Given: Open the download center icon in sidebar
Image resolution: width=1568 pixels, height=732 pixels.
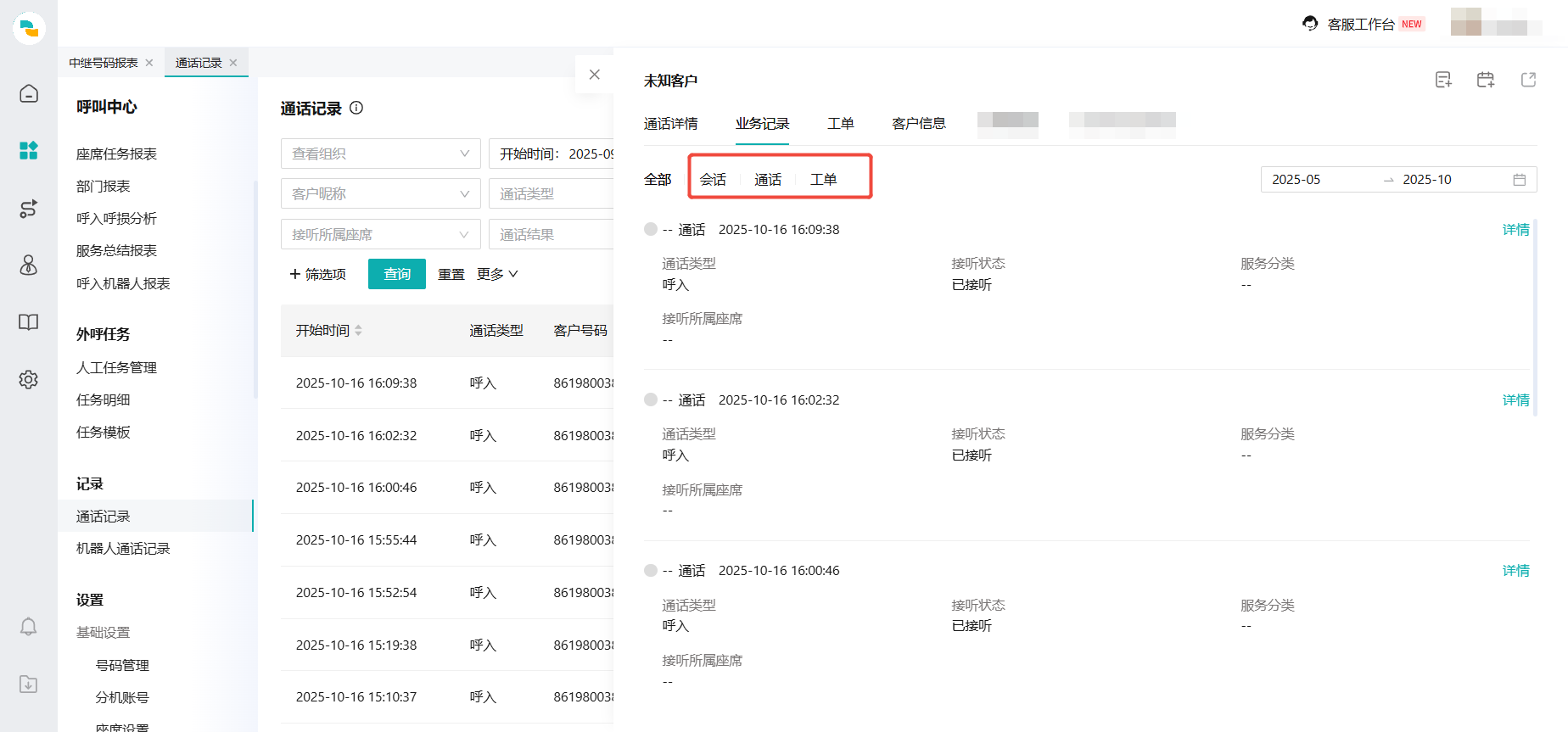Looking at the screenshot, I should (29, 684).
